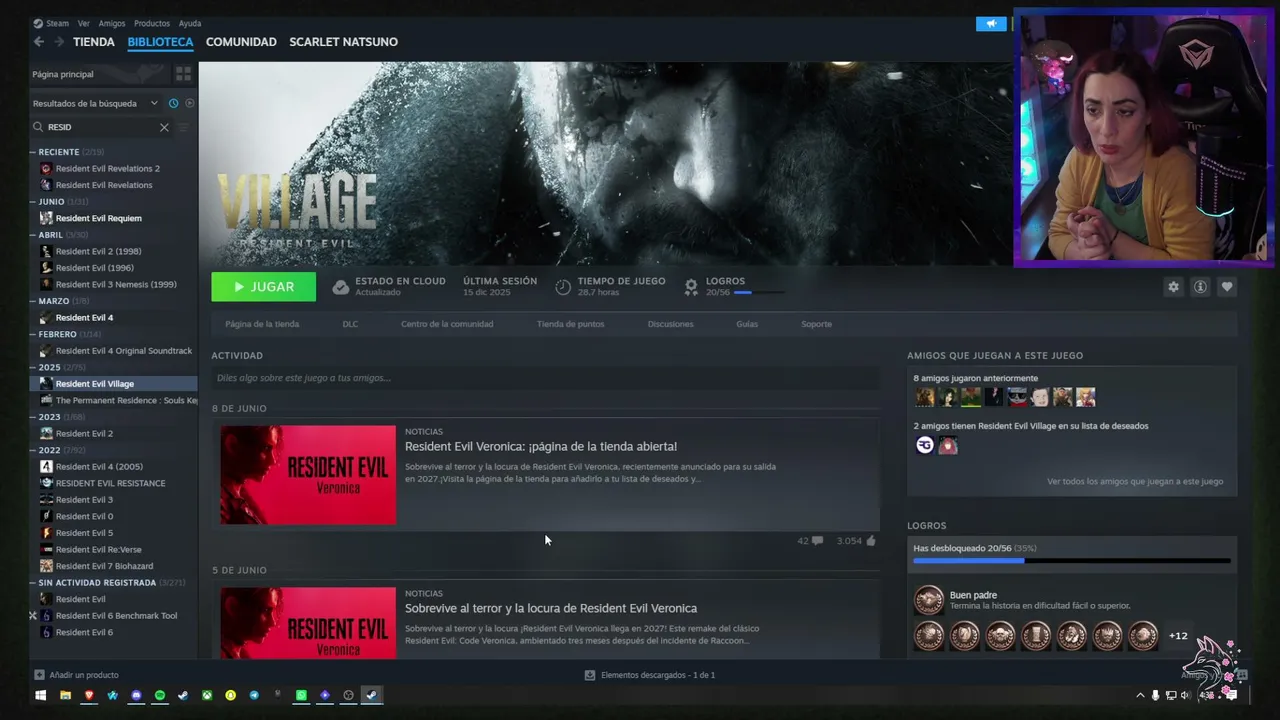The height and width of the screenshot is (720, 1280).
Task: Toggle the ready-to-play filter icon
Action: pyautogui.click(x=190, y=103)
